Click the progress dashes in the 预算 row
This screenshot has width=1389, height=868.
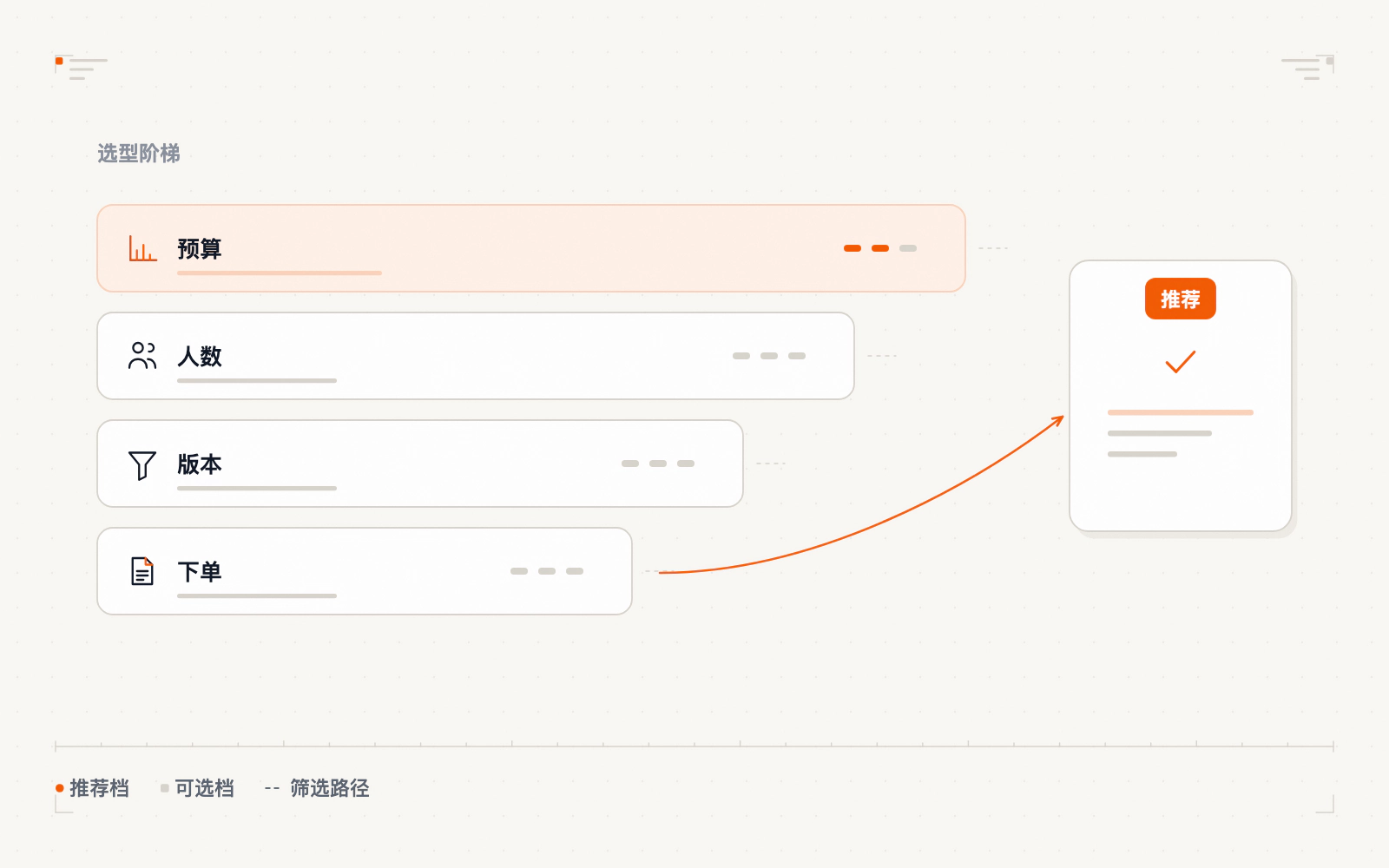tap(880, 248)
